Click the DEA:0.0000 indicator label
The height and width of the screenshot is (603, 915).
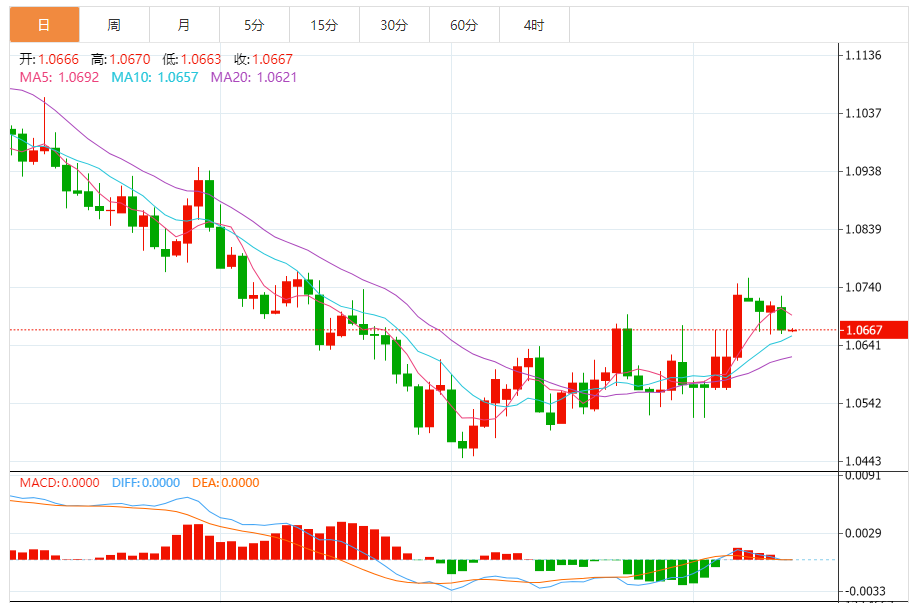(x=226, y=483)
